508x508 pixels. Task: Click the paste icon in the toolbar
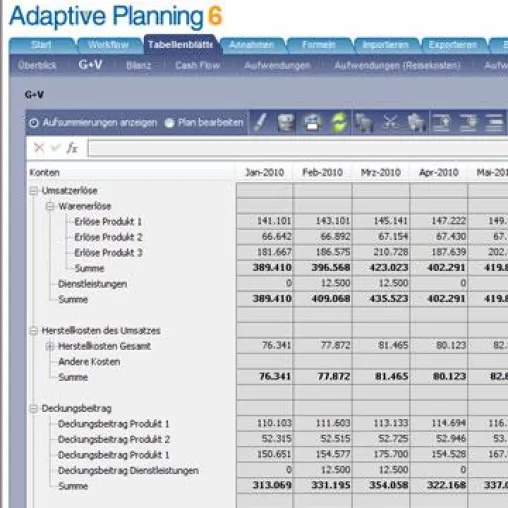click(x=416, y=123)
